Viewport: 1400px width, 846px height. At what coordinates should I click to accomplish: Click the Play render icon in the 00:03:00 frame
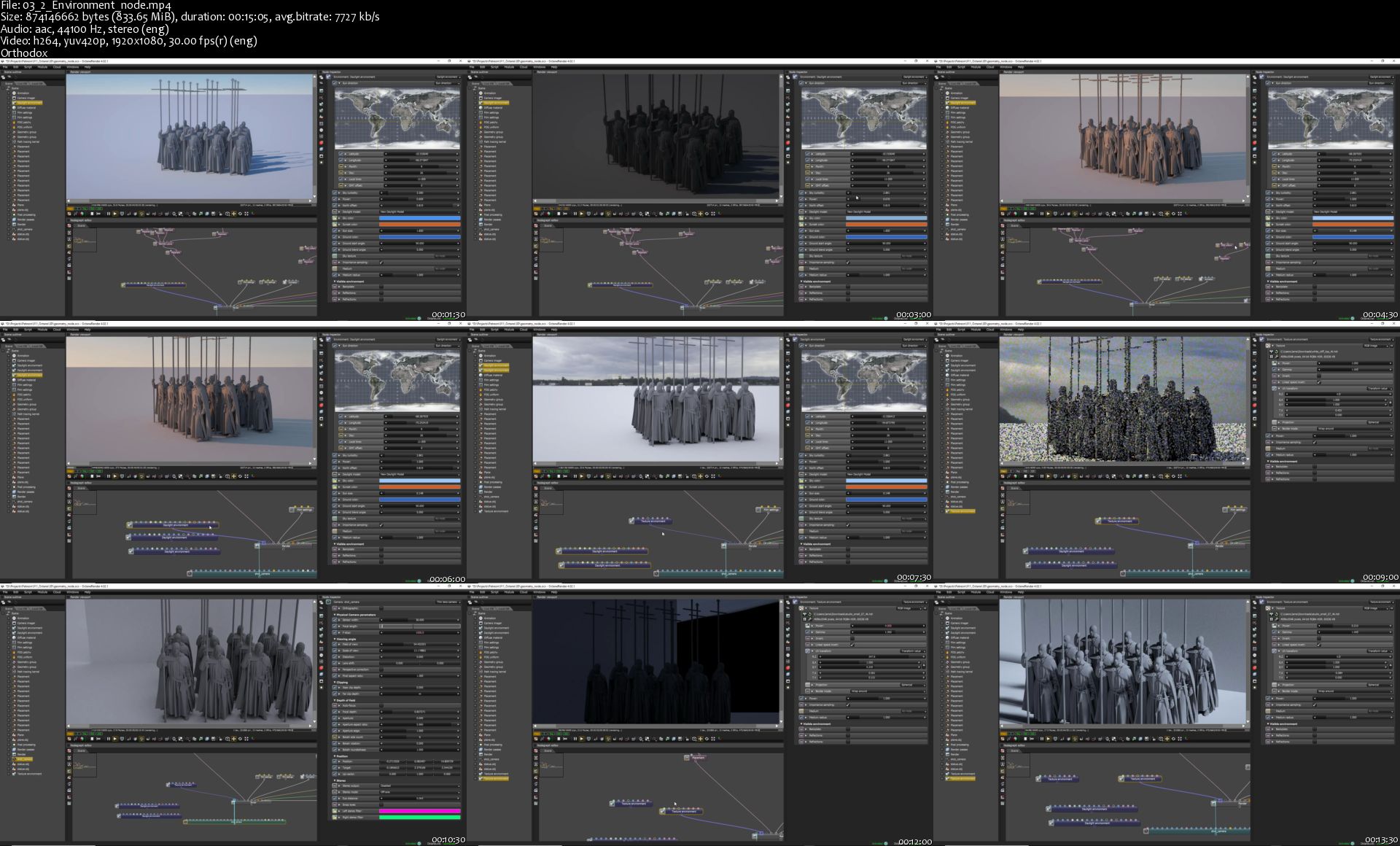click(581, 214)
